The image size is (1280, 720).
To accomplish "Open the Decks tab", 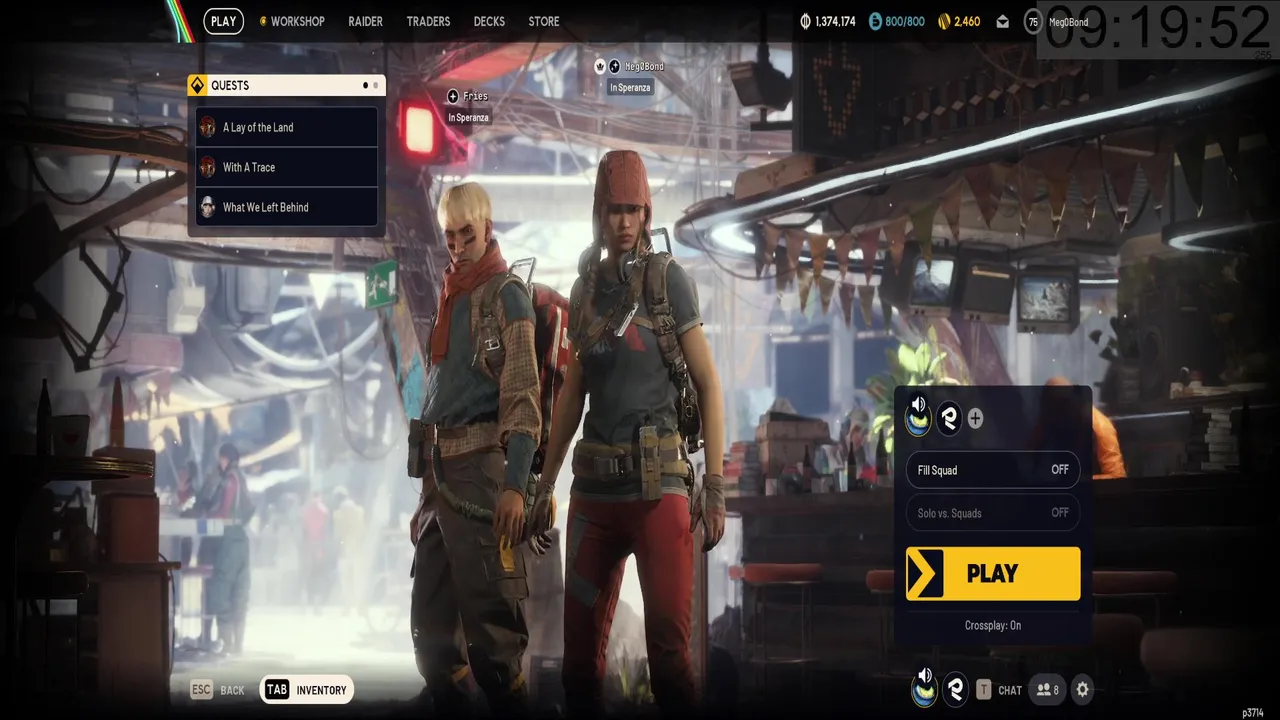I will [x=489, y=21].
